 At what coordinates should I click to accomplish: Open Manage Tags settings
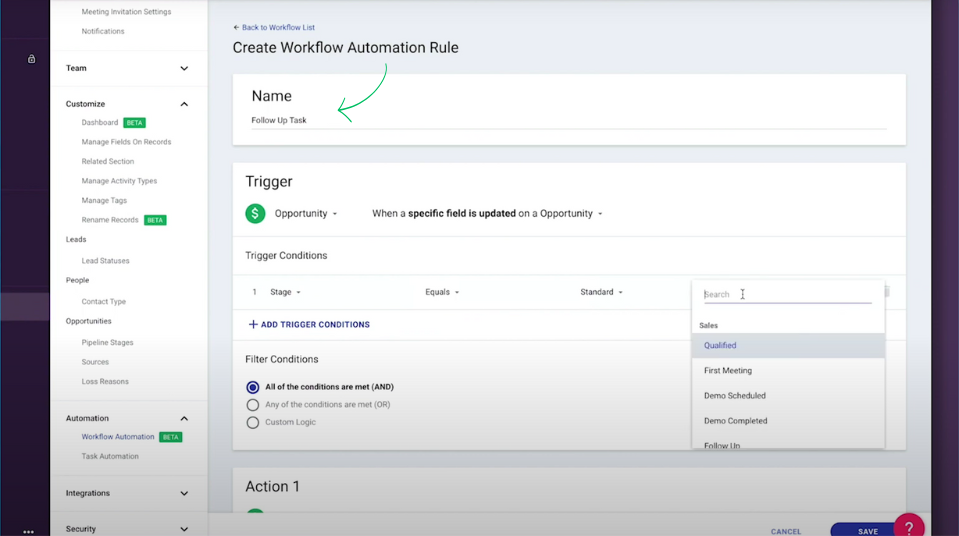(105, 201)
